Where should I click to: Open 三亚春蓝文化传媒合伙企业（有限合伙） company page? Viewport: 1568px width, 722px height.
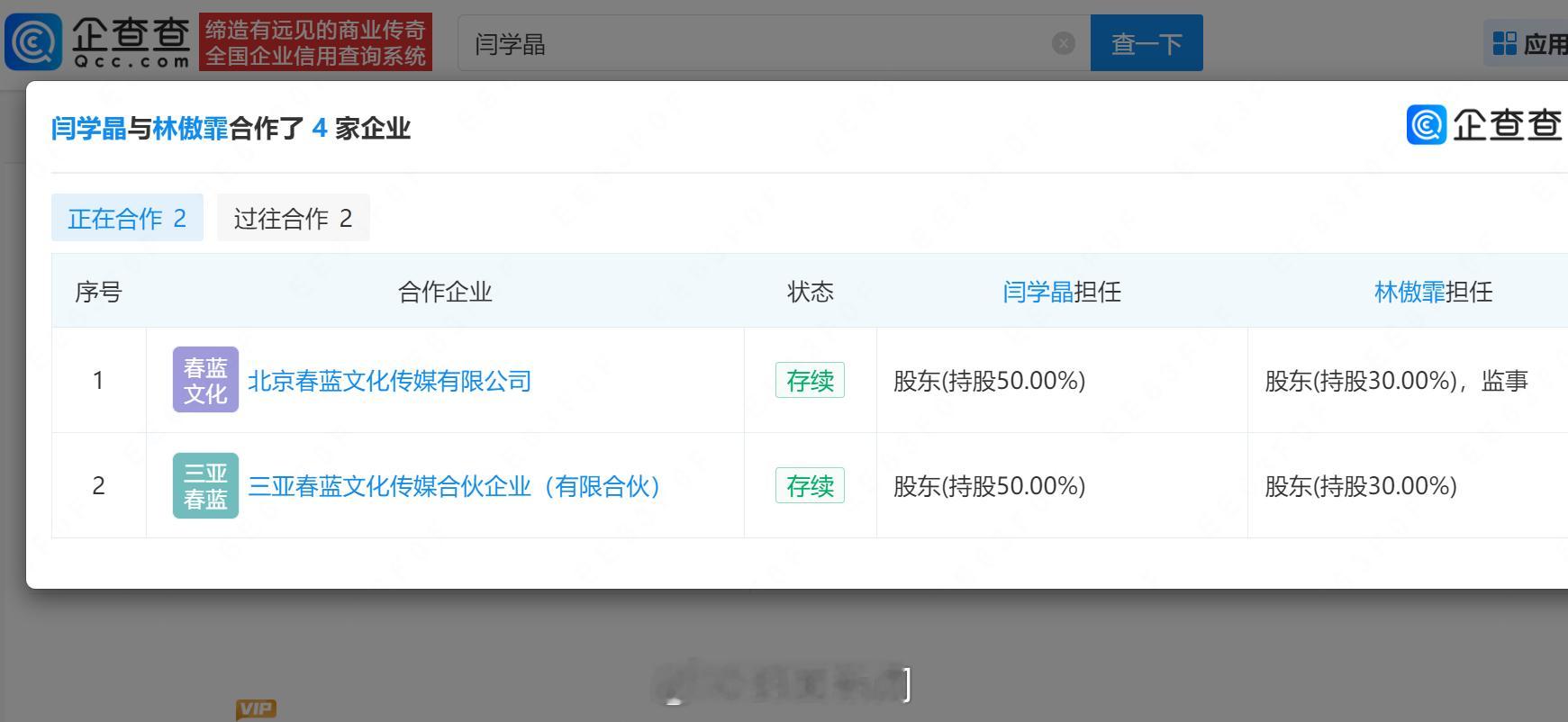pyautogui.click(x=455, y=486)
